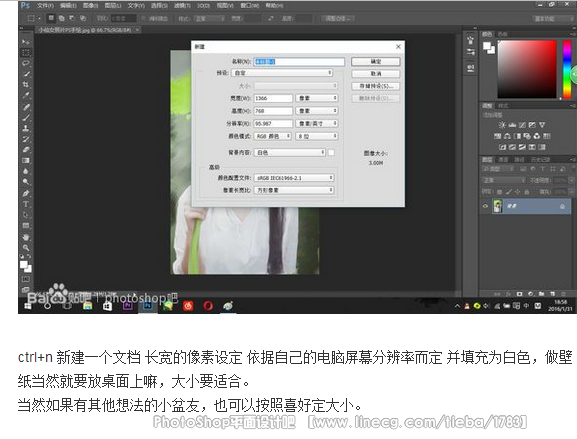Select the Zoom tool in the toolbox
Image resolution: width=577 pixels, height=439 pixels.
click(25, 248)
